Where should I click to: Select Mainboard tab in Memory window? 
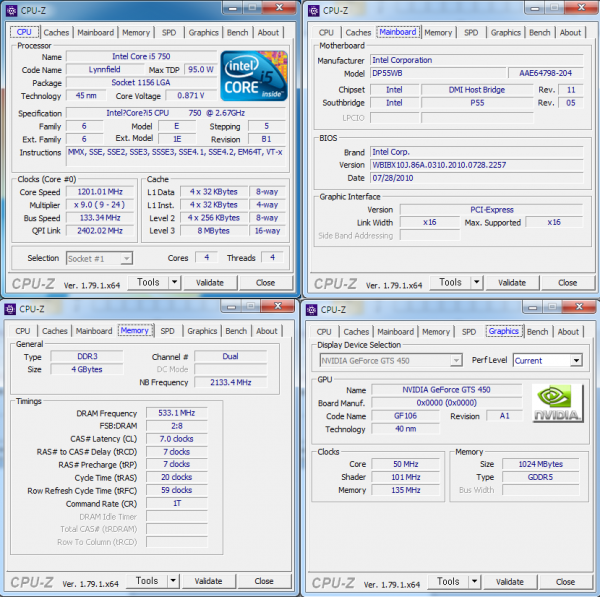point(94,331)
